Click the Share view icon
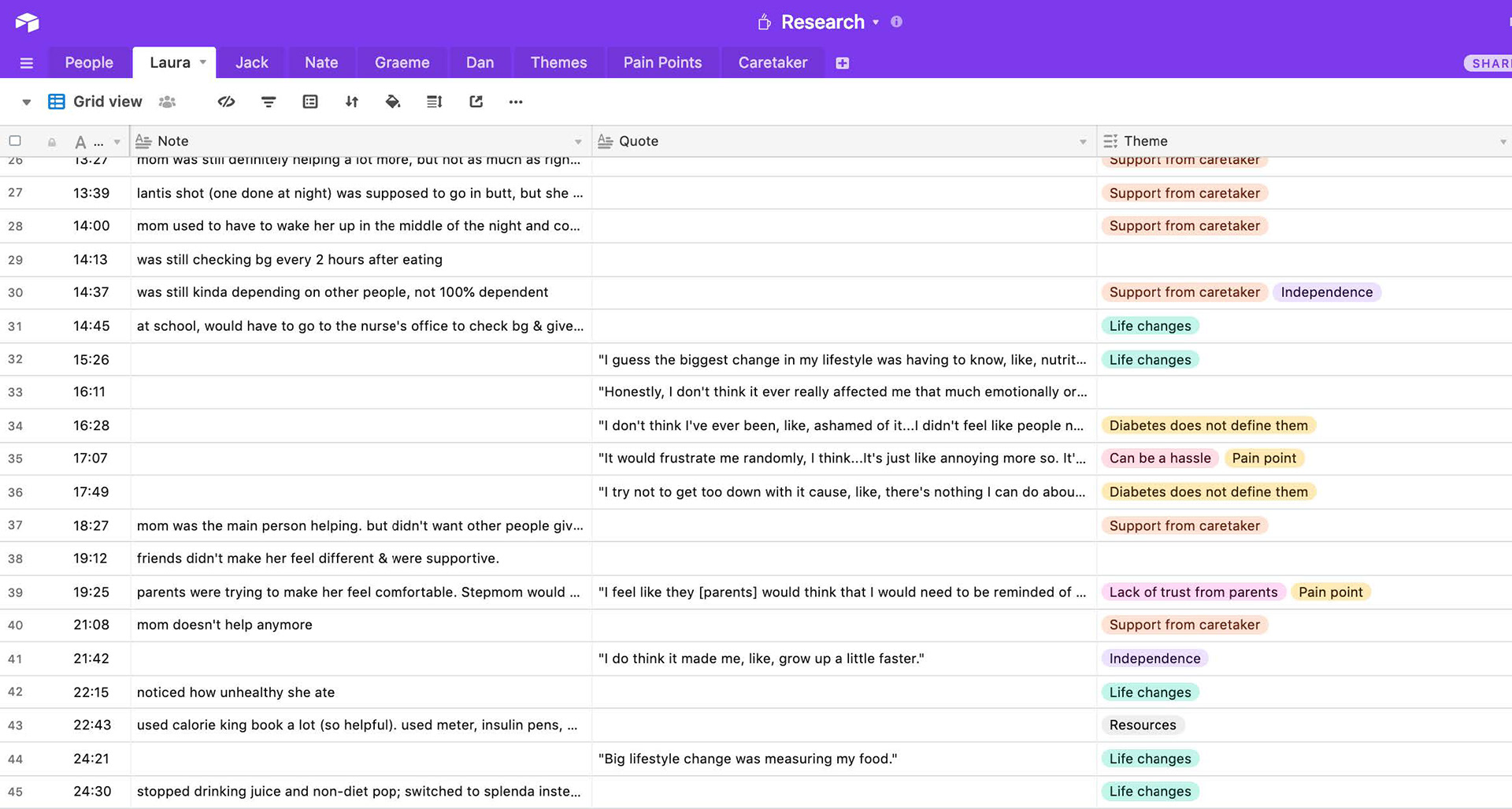 point(476,102)
